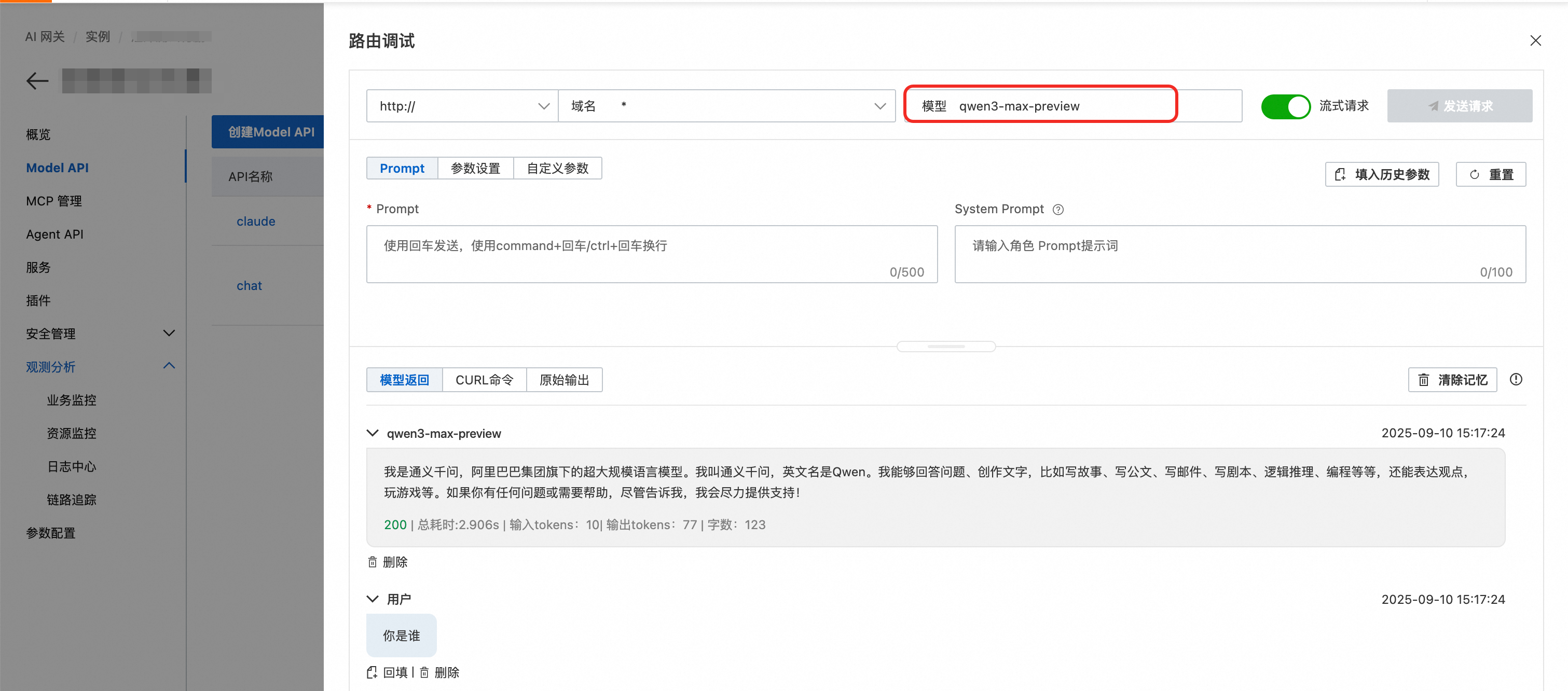
Task: Click the System Prompt help icon
Action: (x=1058, y=210)
